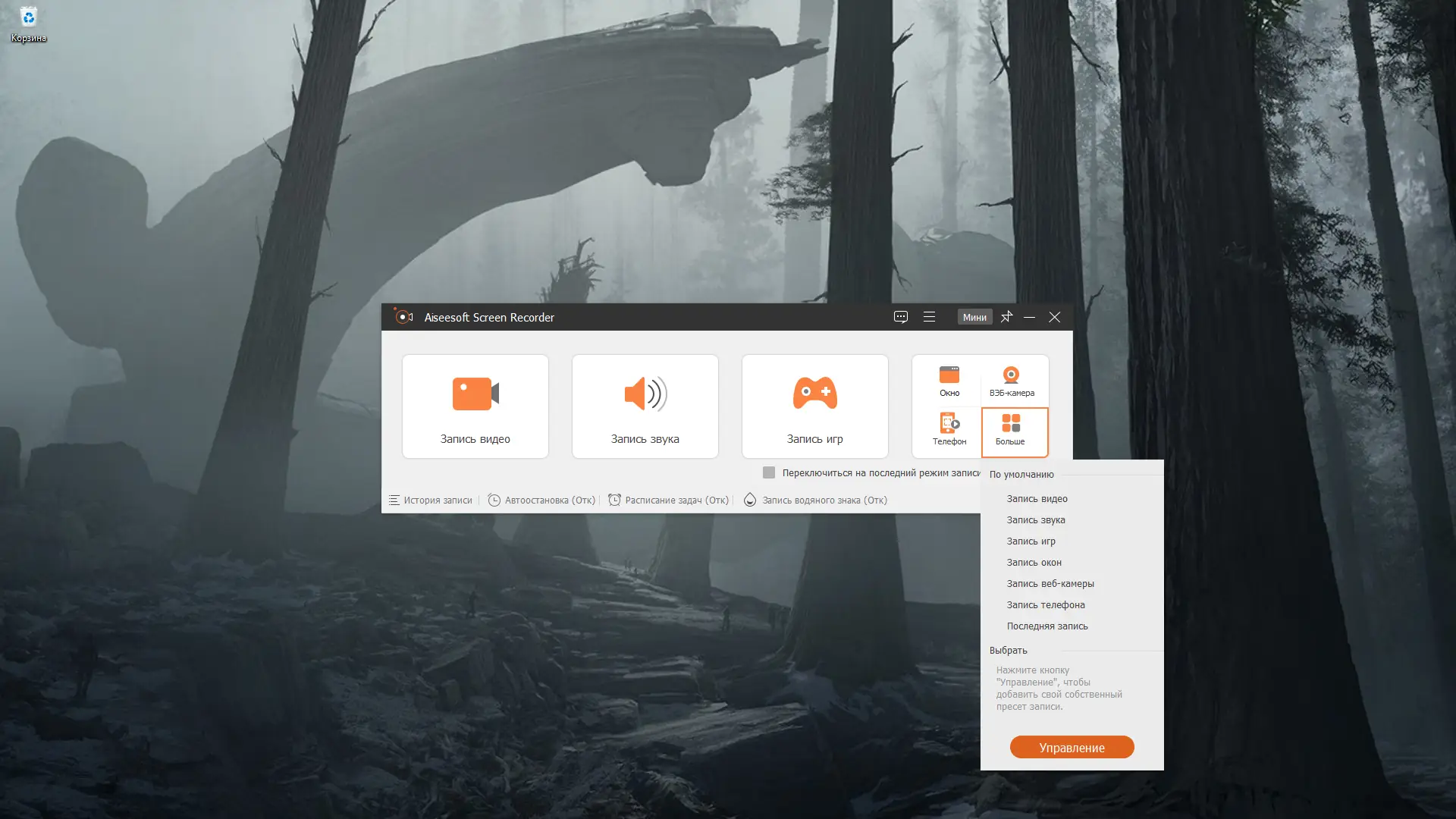Open the Запись звука audio recorder
Image resolution: width=1456 pixels, height=819 pixels.
tap(645, 394)
